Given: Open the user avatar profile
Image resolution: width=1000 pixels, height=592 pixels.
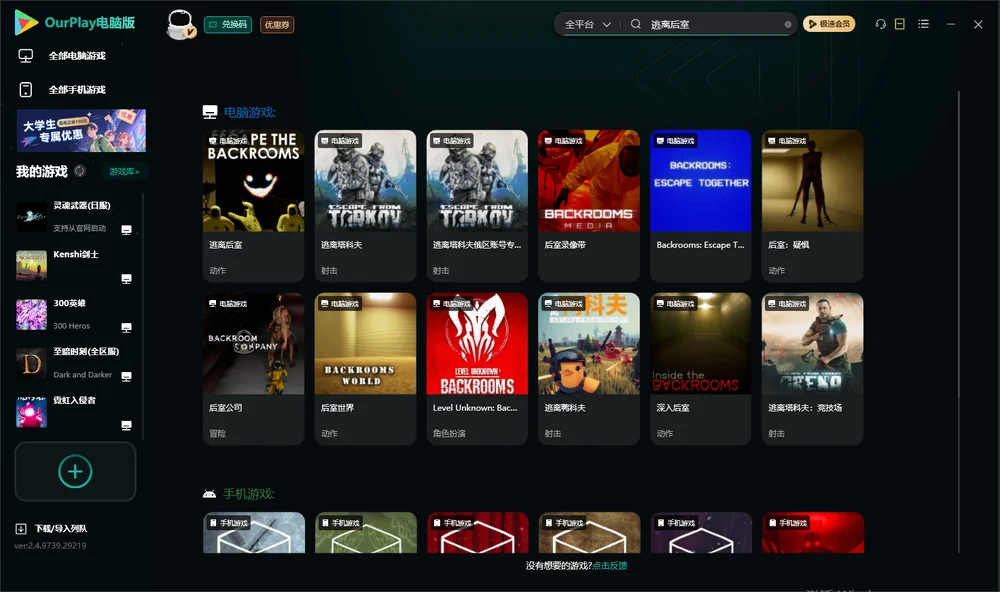Looking at the screenshot, I should [180, 24].
